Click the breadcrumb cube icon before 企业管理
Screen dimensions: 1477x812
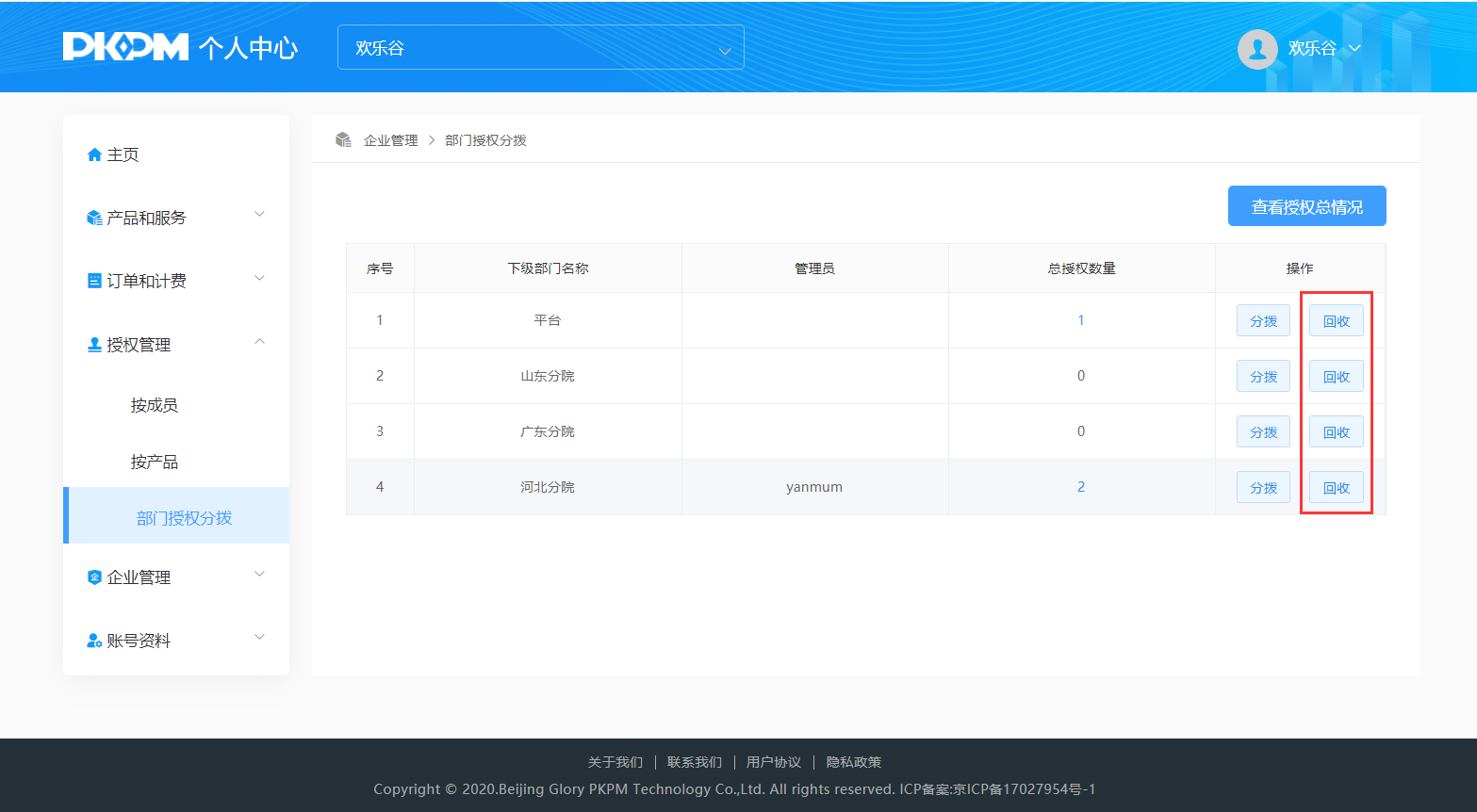point(343,140)
